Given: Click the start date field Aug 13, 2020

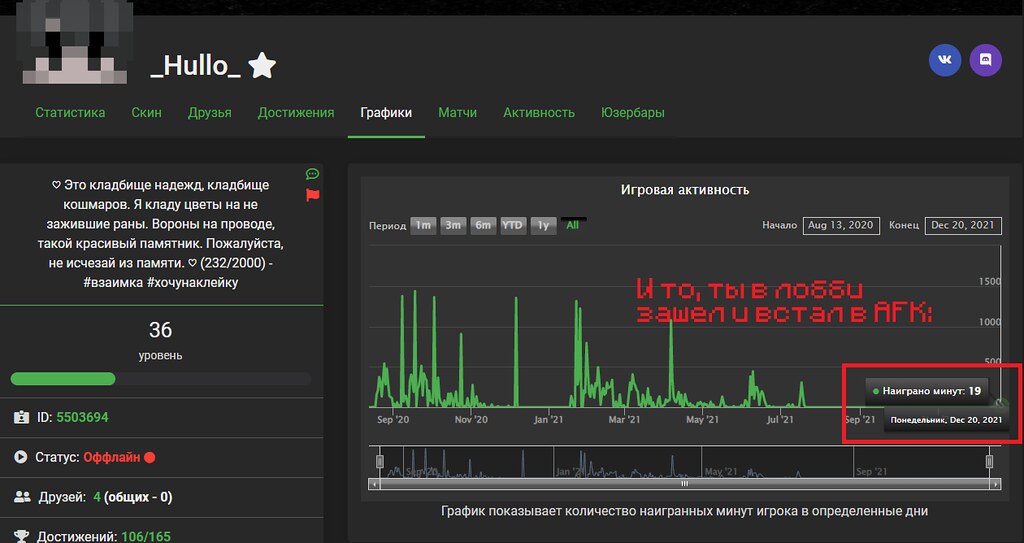Looking at the screenshot, I should 839,226.
